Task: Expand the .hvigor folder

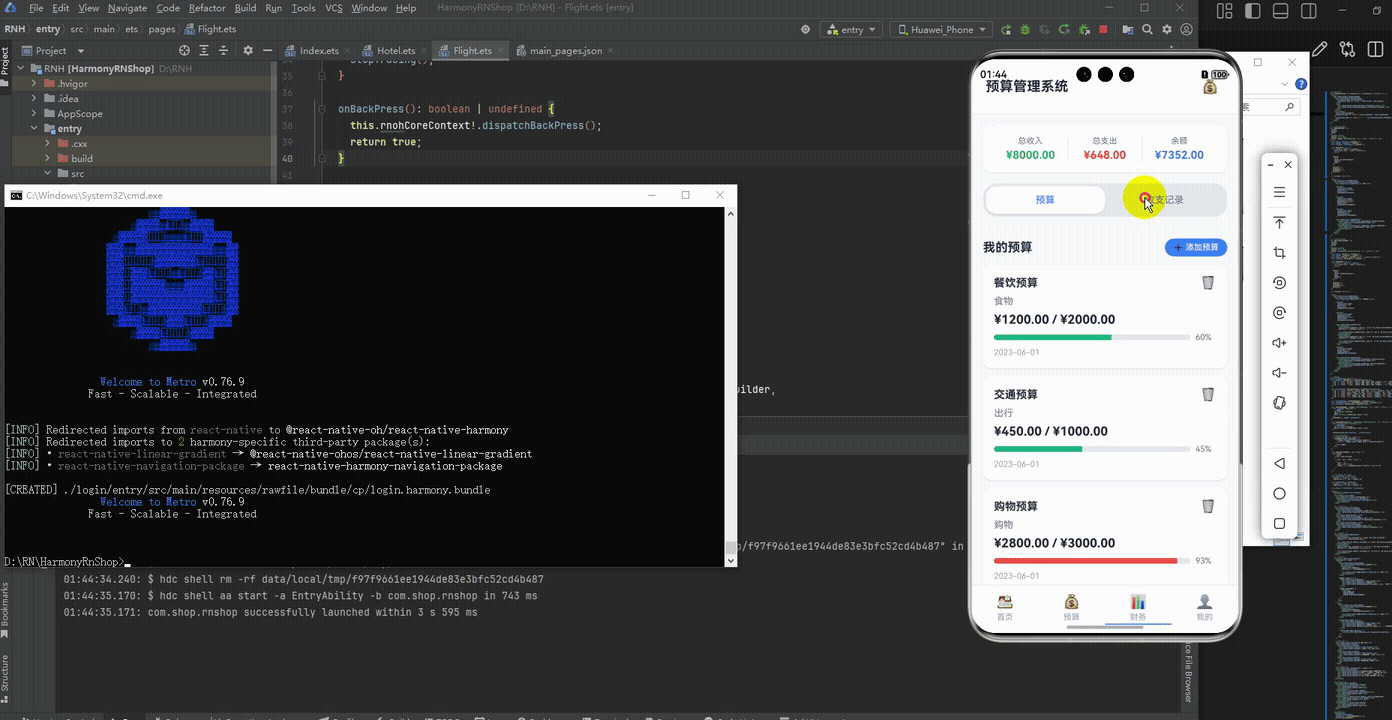Action: pyautogui.click(x=34, y=84)
